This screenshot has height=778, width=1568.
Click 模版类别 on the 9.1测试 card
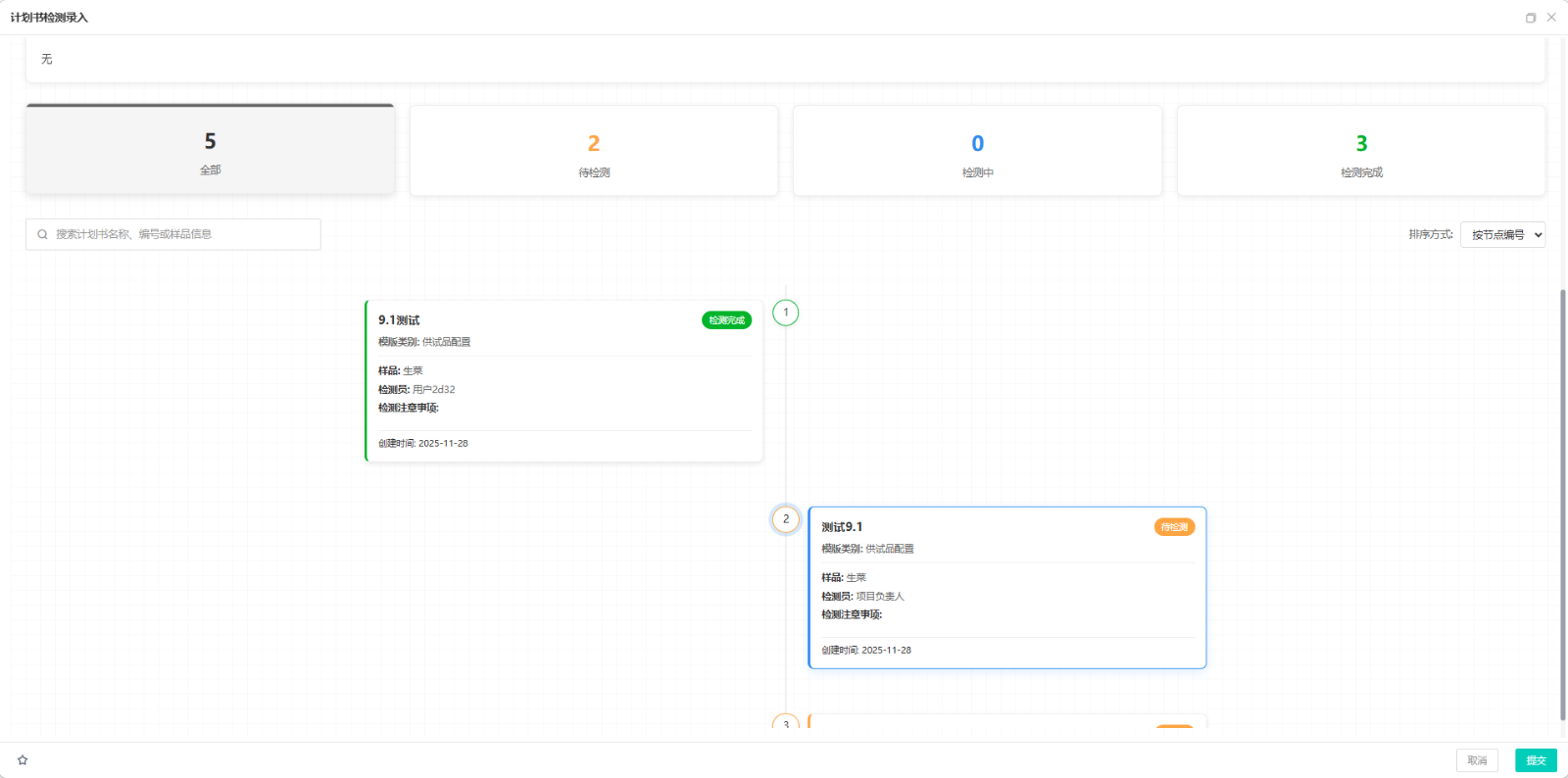[424, 342]
